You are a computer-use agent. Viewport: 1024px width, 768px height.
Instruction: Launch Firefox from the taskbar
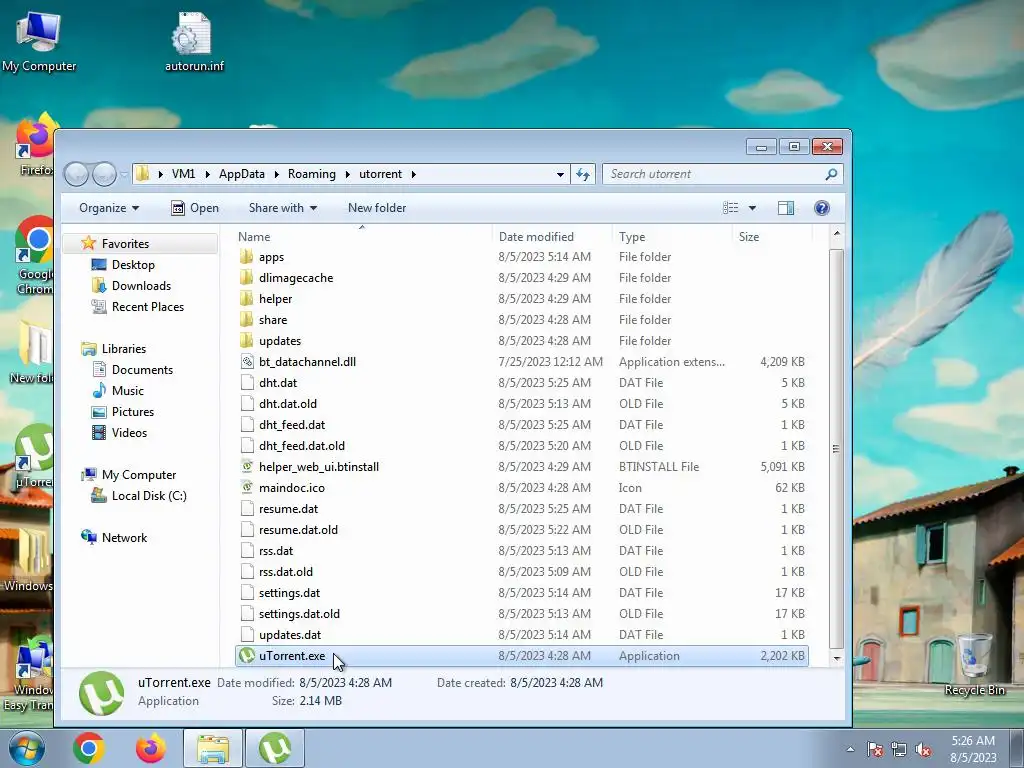[x=151, y=748]
